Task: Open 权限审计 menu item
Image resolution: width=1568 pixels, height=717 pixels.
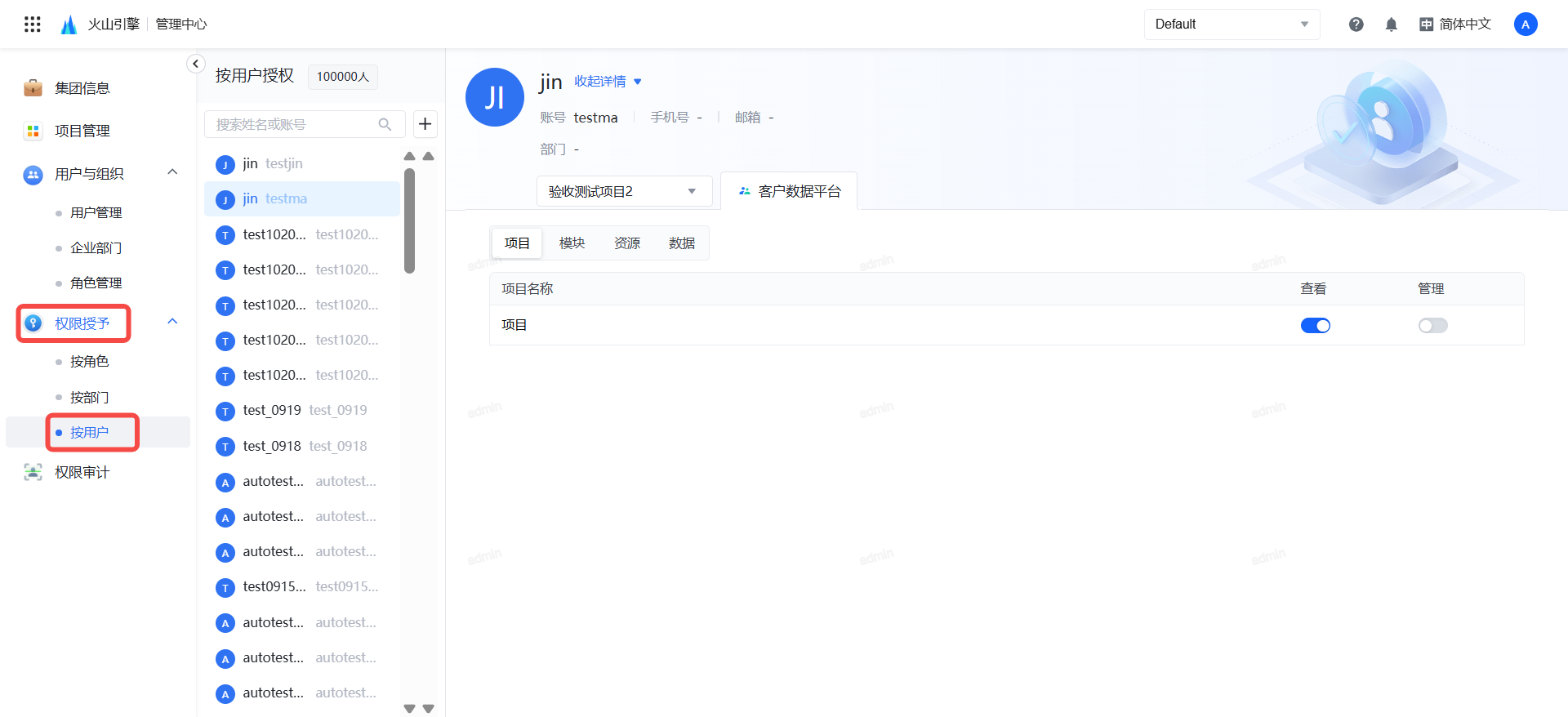Action: click(82, 472)
